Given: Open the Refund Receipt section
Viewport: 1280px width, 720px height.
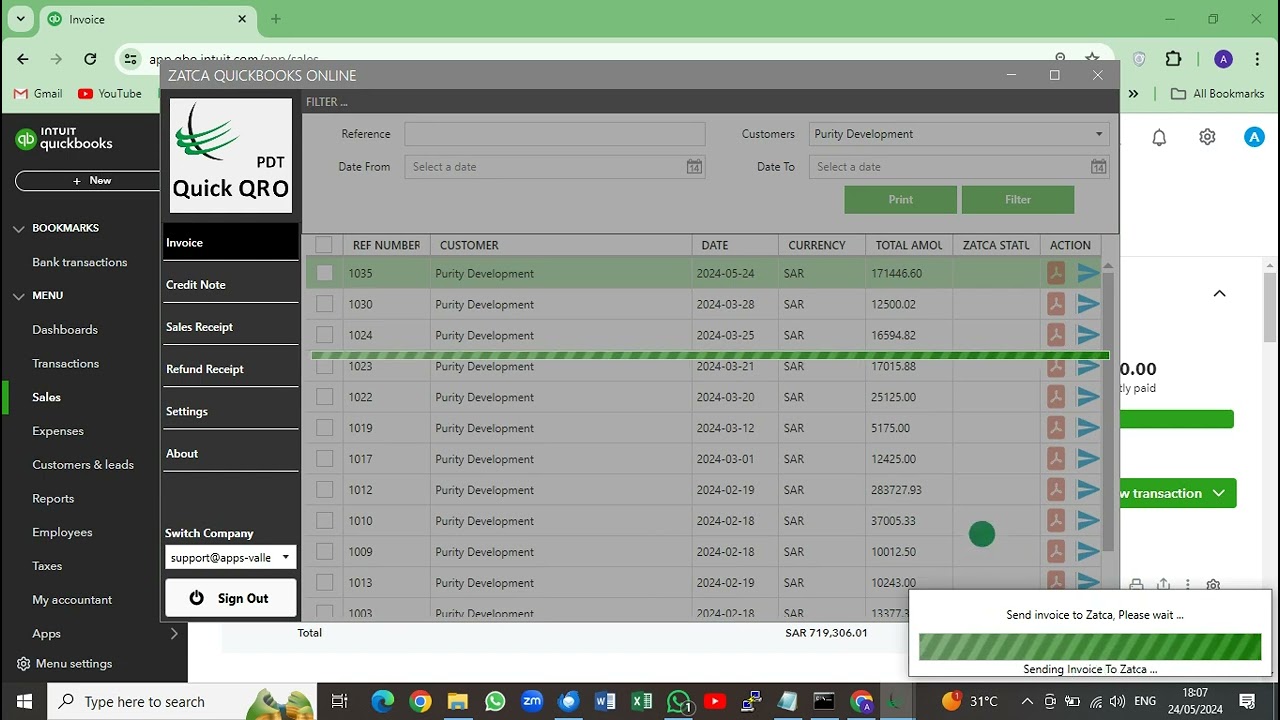Looking at the screenshot, I should click(231, 369).
